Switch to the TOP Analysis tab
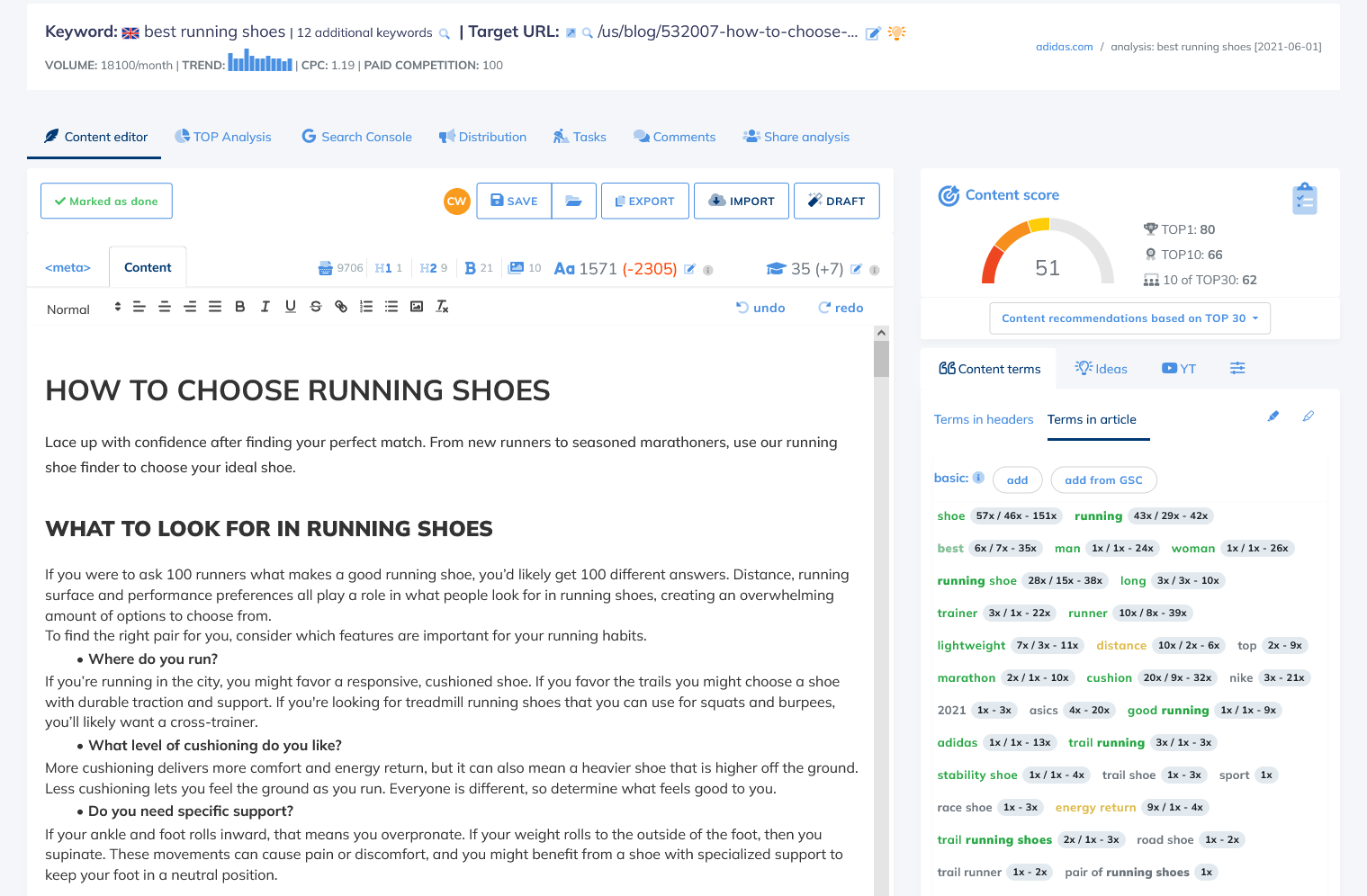 223,137
